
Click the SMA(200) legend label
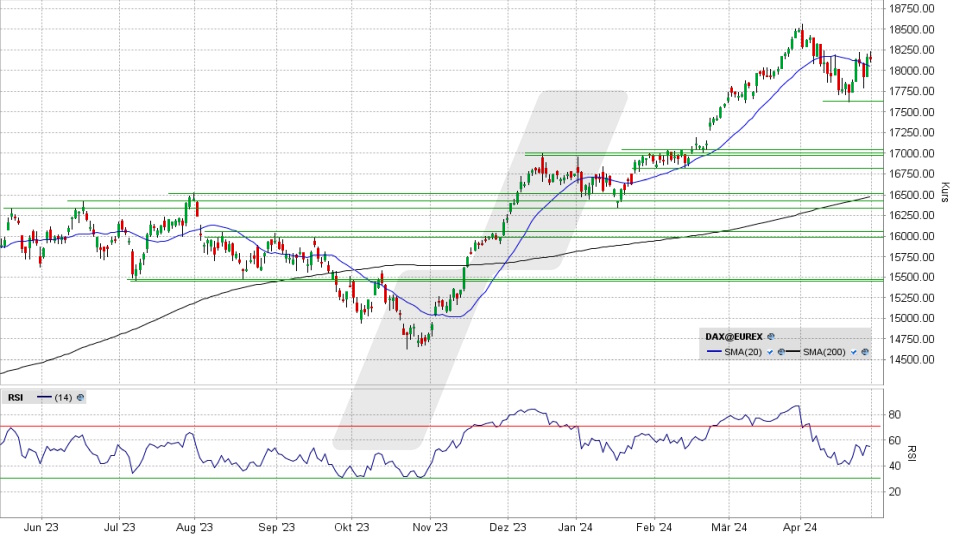825,352
